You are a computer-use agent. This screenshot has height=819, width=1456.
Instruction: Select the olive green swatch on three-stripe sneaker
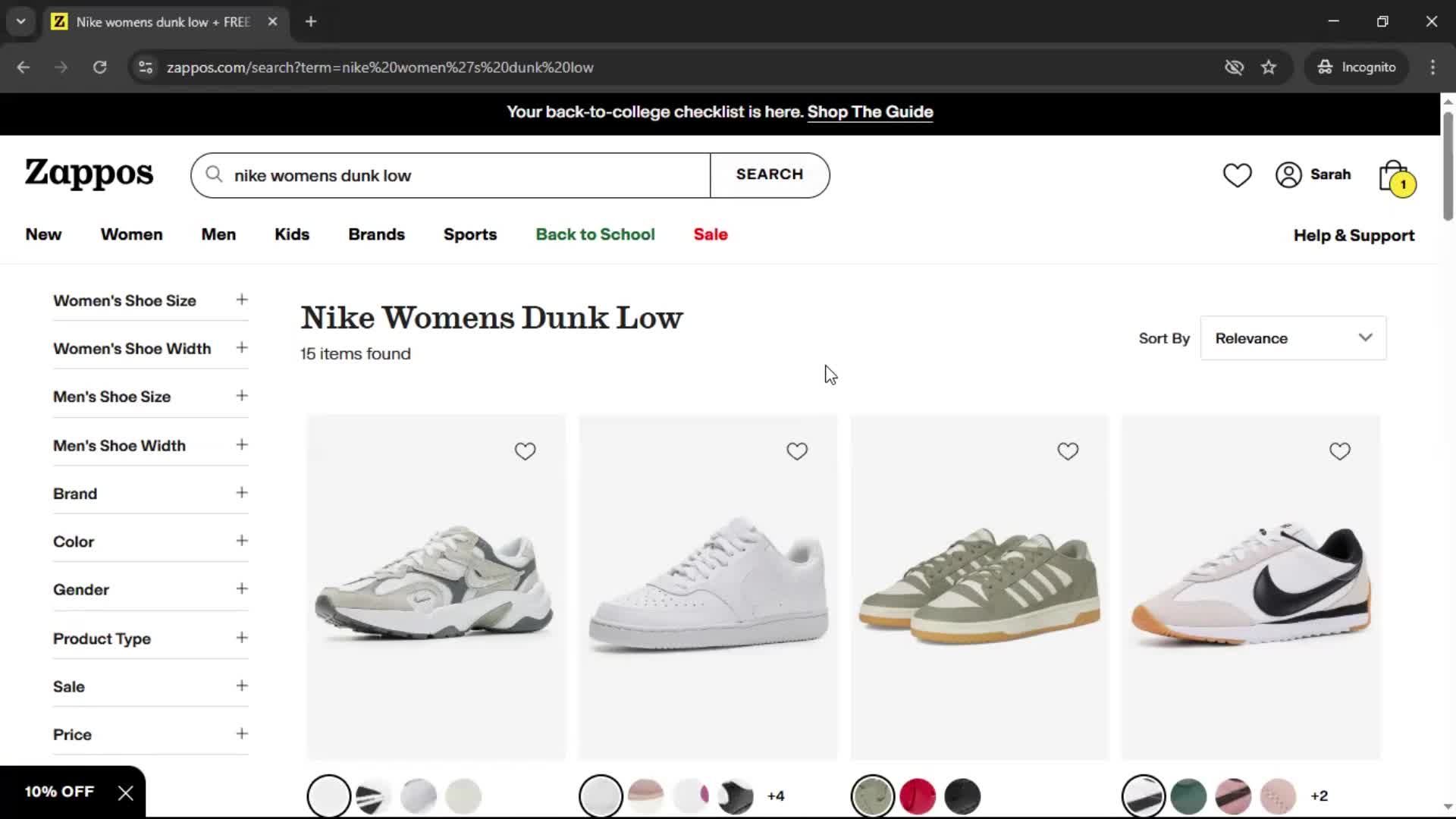(873, 796)
